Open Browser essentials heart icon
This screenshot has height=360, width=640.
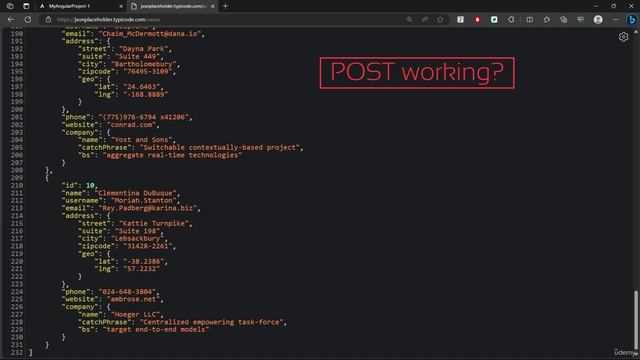coord(580,20)
